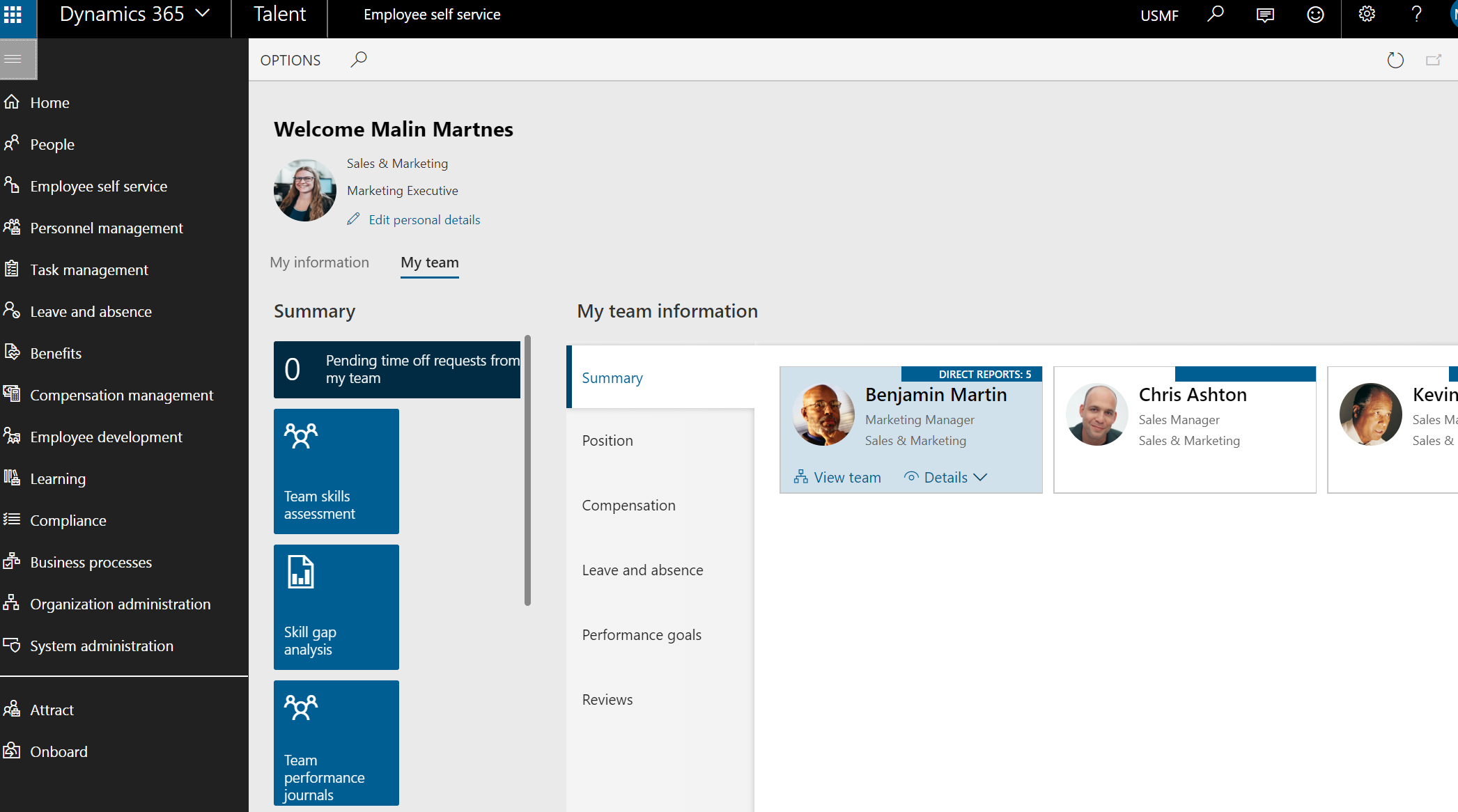The height and width of the screenshot is (812, 1458).
Task: Open the Team skills assessment tile
Action: pyautogui.click(x=336, y=471)
